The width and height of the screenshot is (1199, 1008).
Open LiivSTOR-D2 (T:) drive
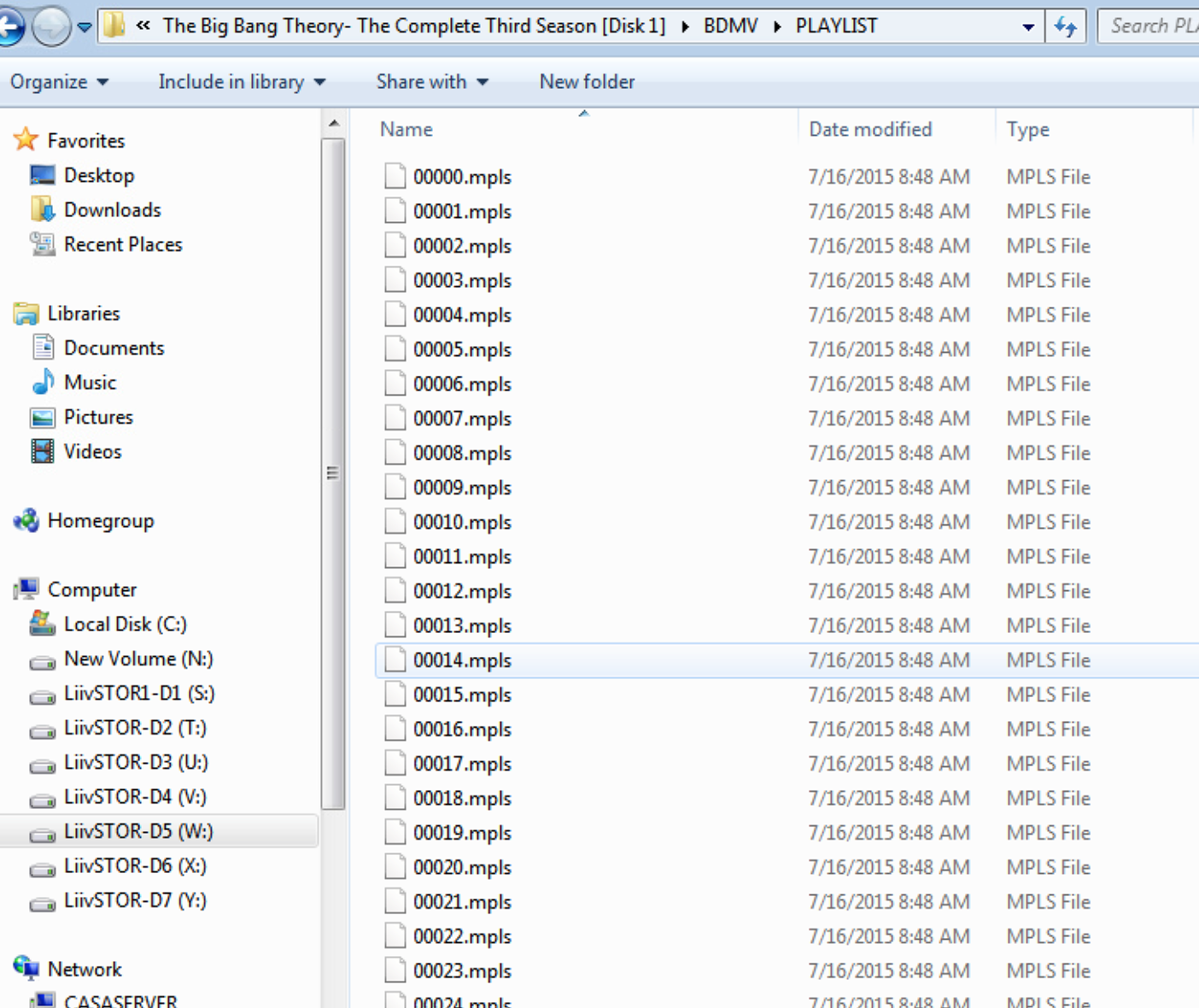135,728
